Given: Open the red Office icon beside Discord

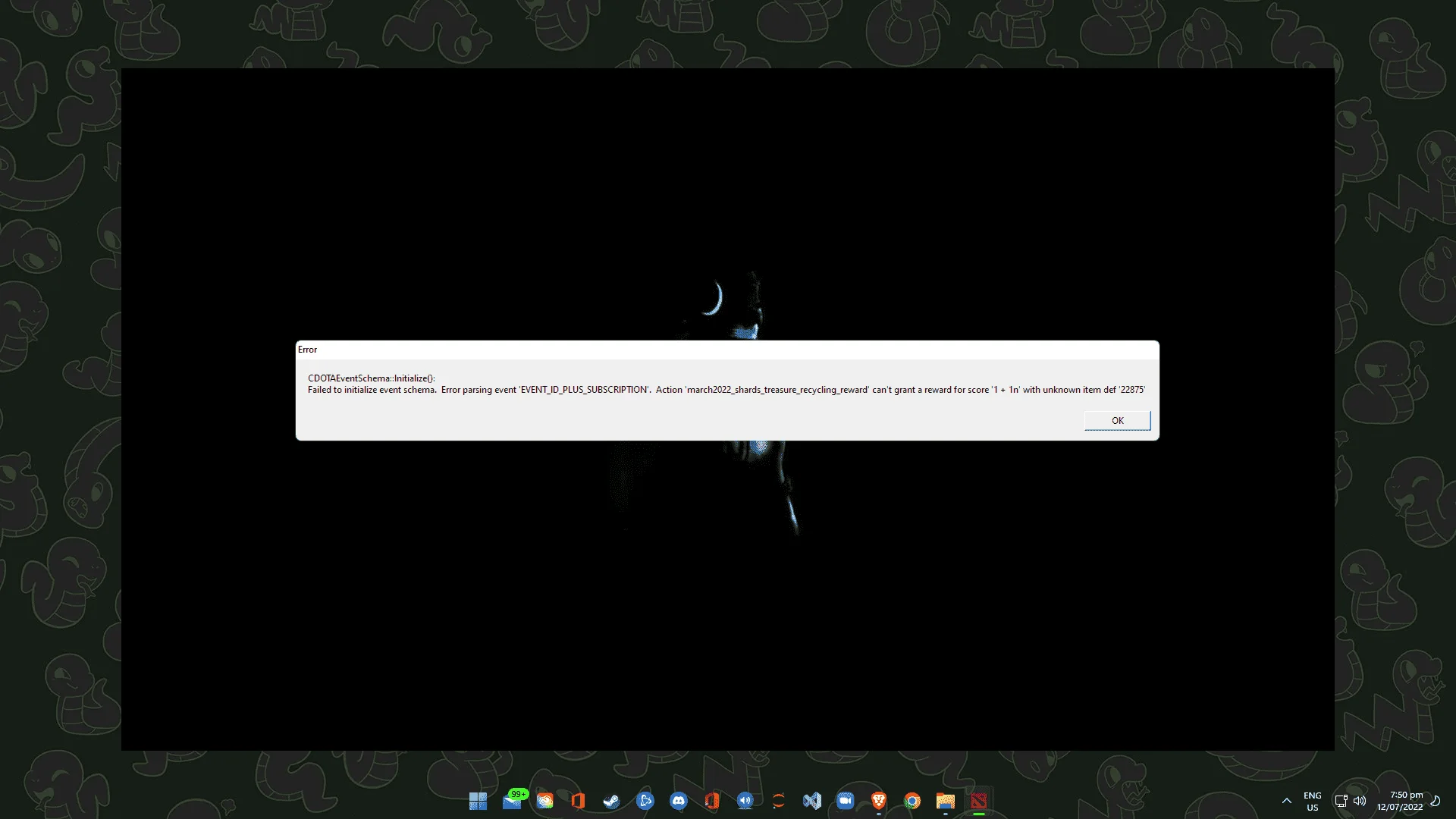Looking at the screenshot, I should 711,801.
